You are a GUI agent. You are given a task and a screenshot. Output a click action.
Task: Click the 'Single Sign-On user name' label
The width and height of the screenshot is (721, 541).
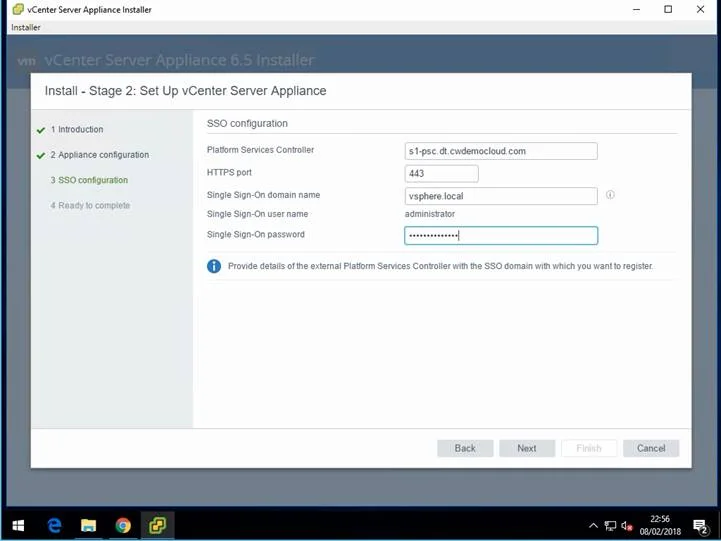coord(258,214)
